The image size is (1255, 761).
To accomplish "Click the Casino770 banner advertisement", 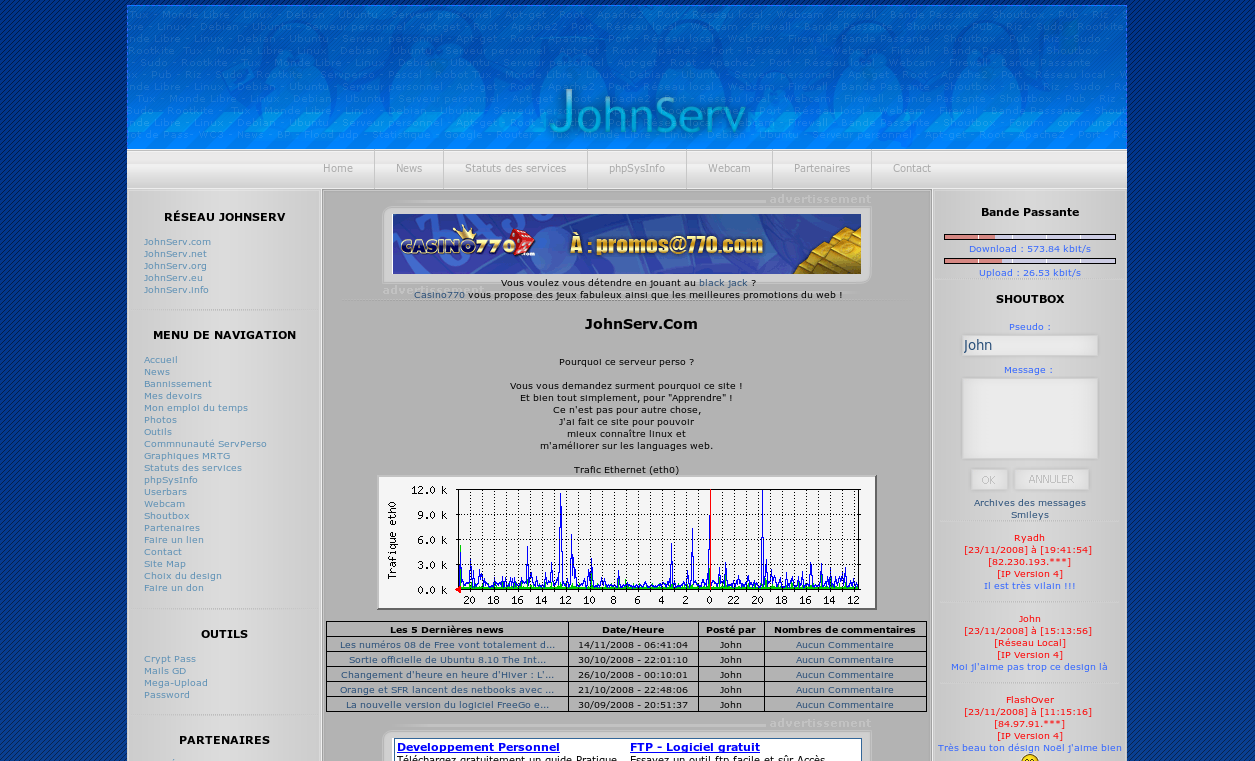I will [x=627, y=244].
